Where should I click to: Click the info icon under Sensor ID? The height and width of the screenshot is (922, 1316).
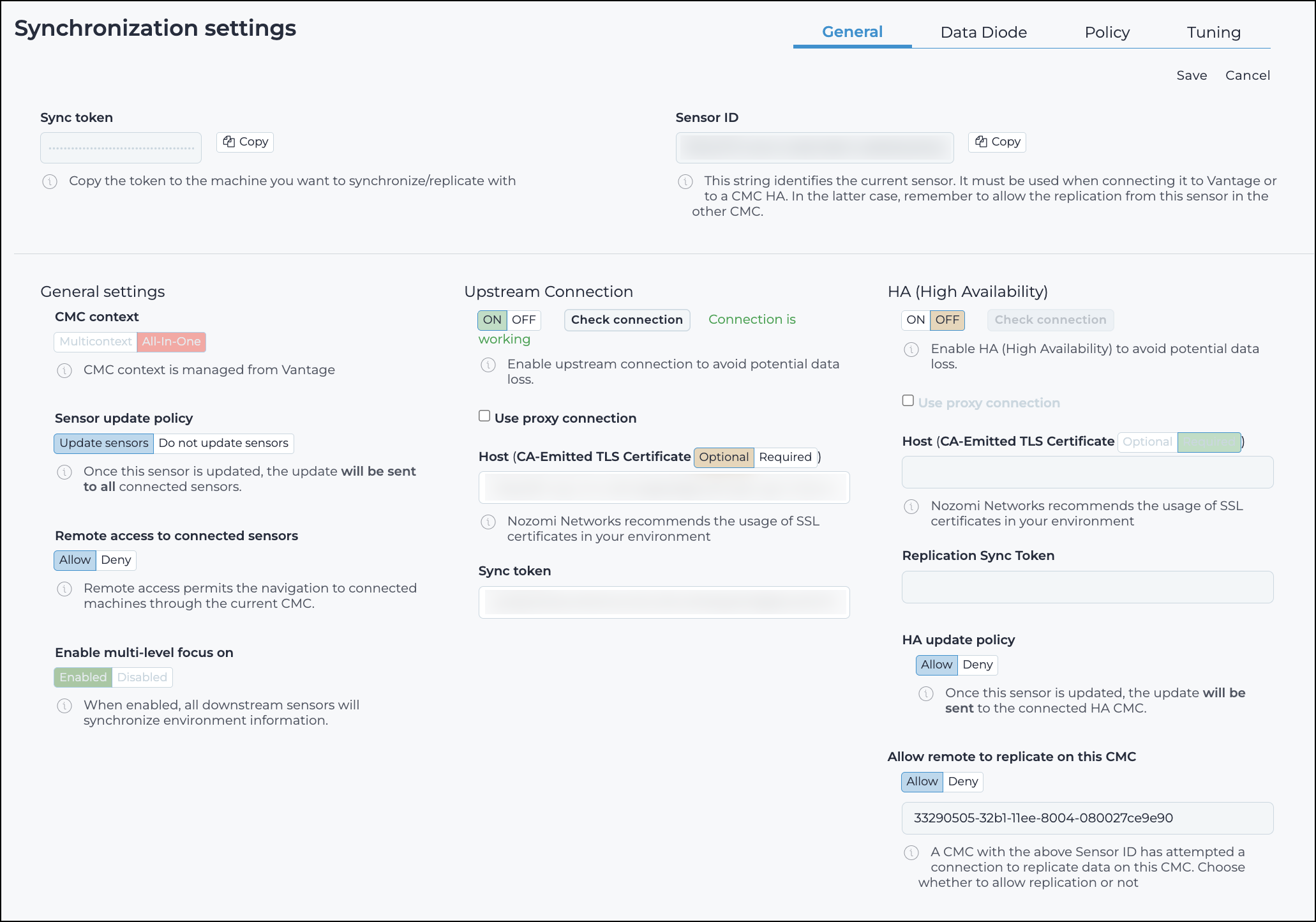pos(685,182)
